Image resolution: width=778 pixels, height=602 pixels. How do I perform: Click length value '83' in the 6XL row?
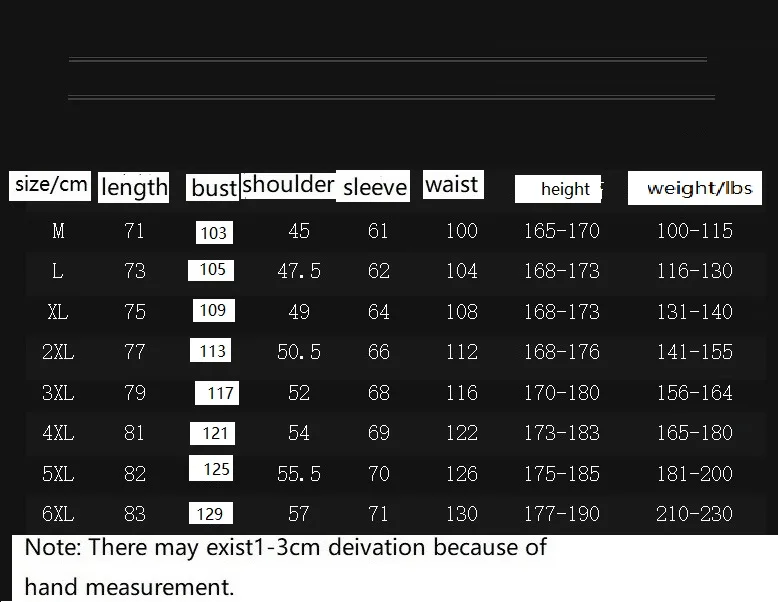coord(134,514)
